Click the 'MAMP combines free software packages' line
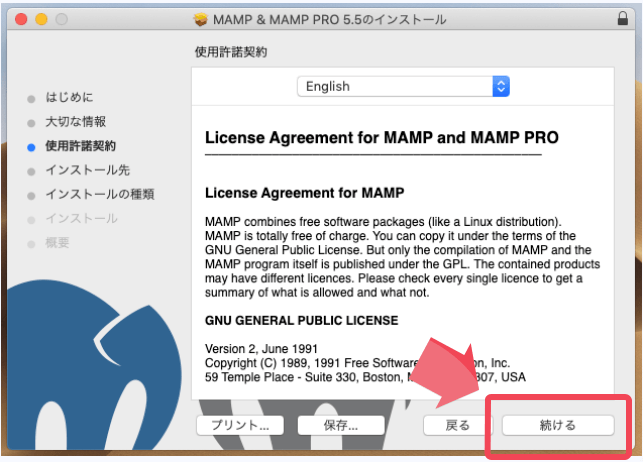 [x=383, y=222]
